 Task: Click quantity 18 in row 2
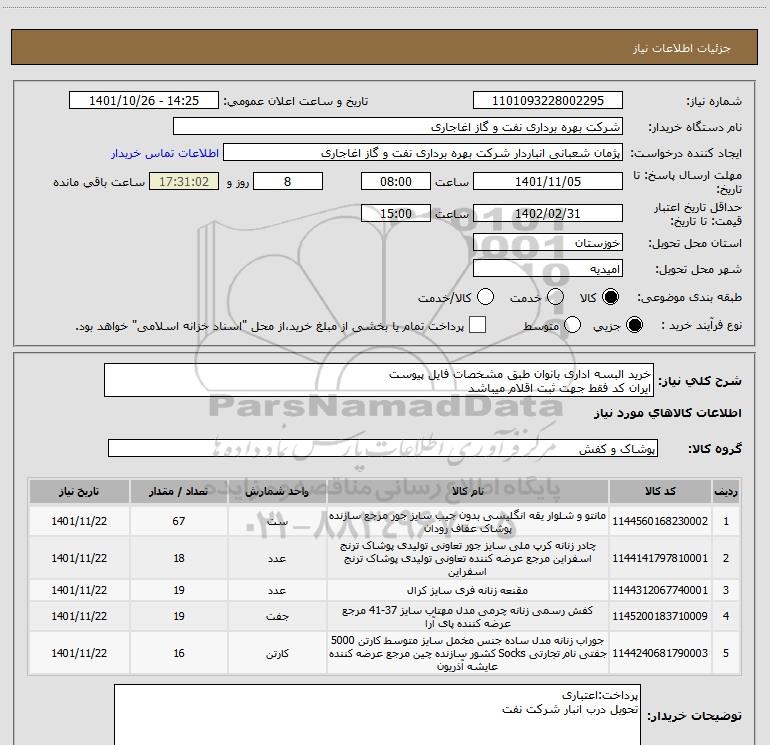click(179, 558)
